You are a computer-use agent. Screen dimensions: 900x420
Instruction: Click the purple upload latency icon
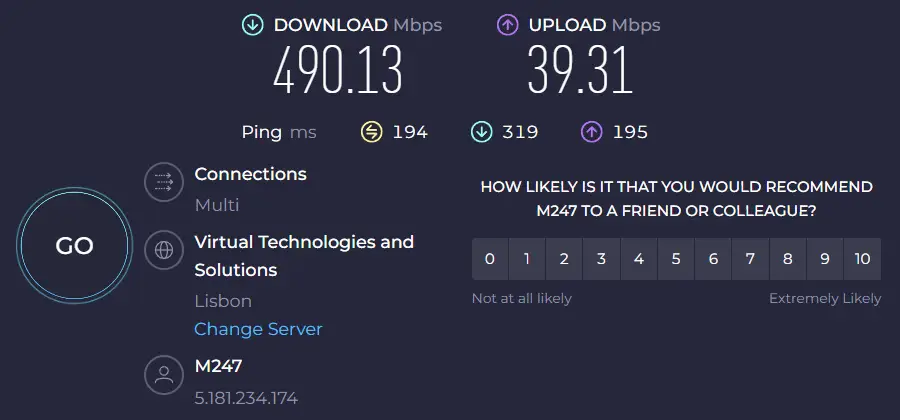591,133
